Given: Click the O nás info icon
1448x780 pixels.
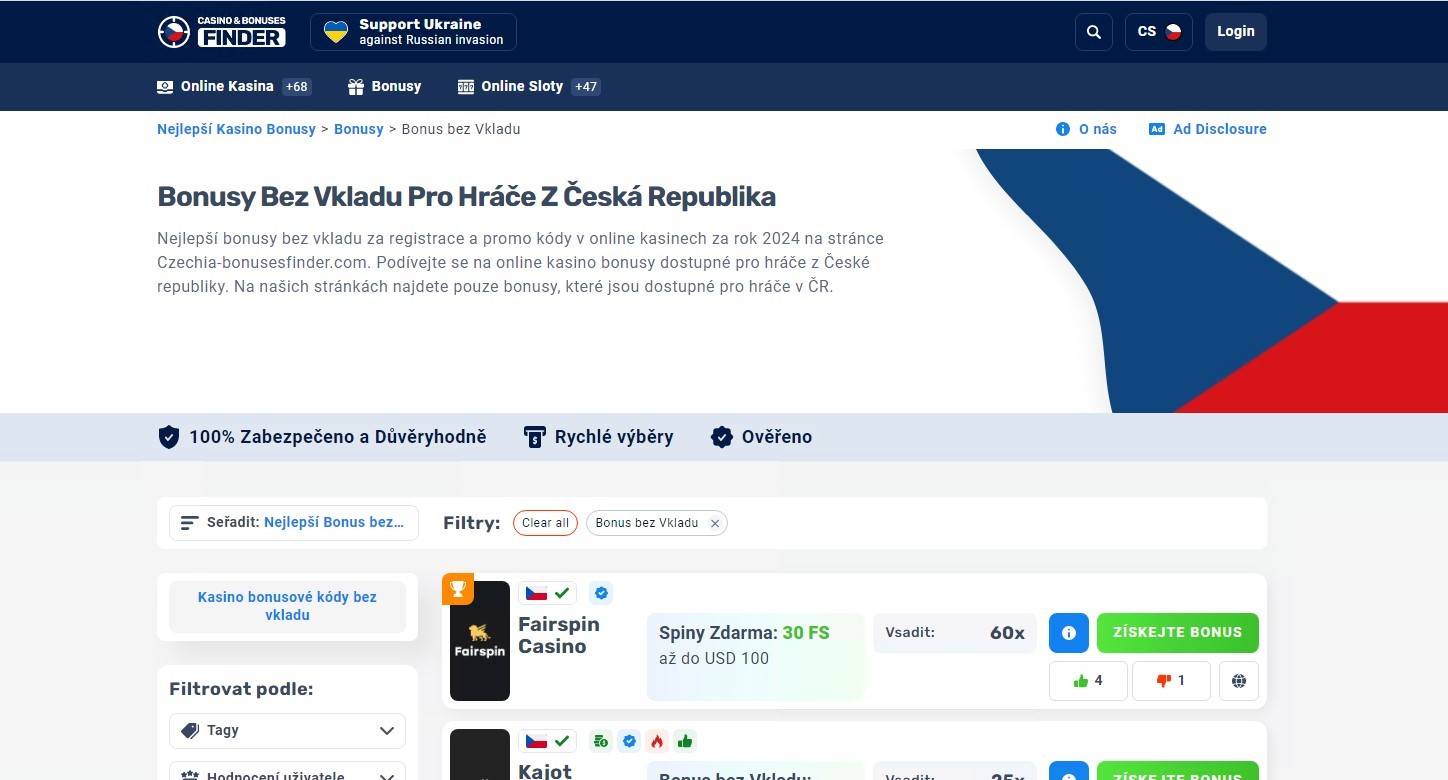Looking at the screenshot, I should point(1063,129).
